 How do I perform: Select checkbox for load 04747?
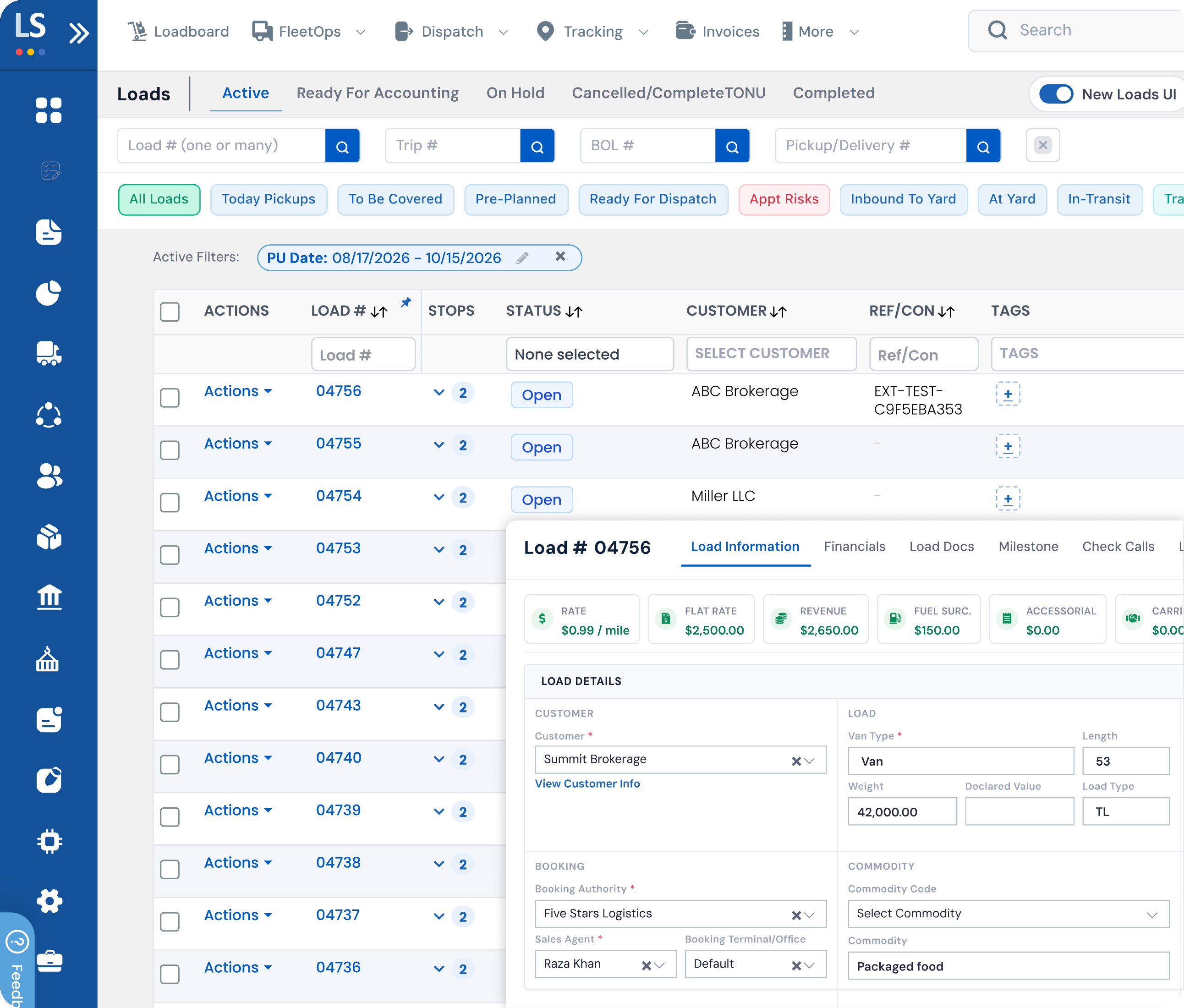click(170, 659)
